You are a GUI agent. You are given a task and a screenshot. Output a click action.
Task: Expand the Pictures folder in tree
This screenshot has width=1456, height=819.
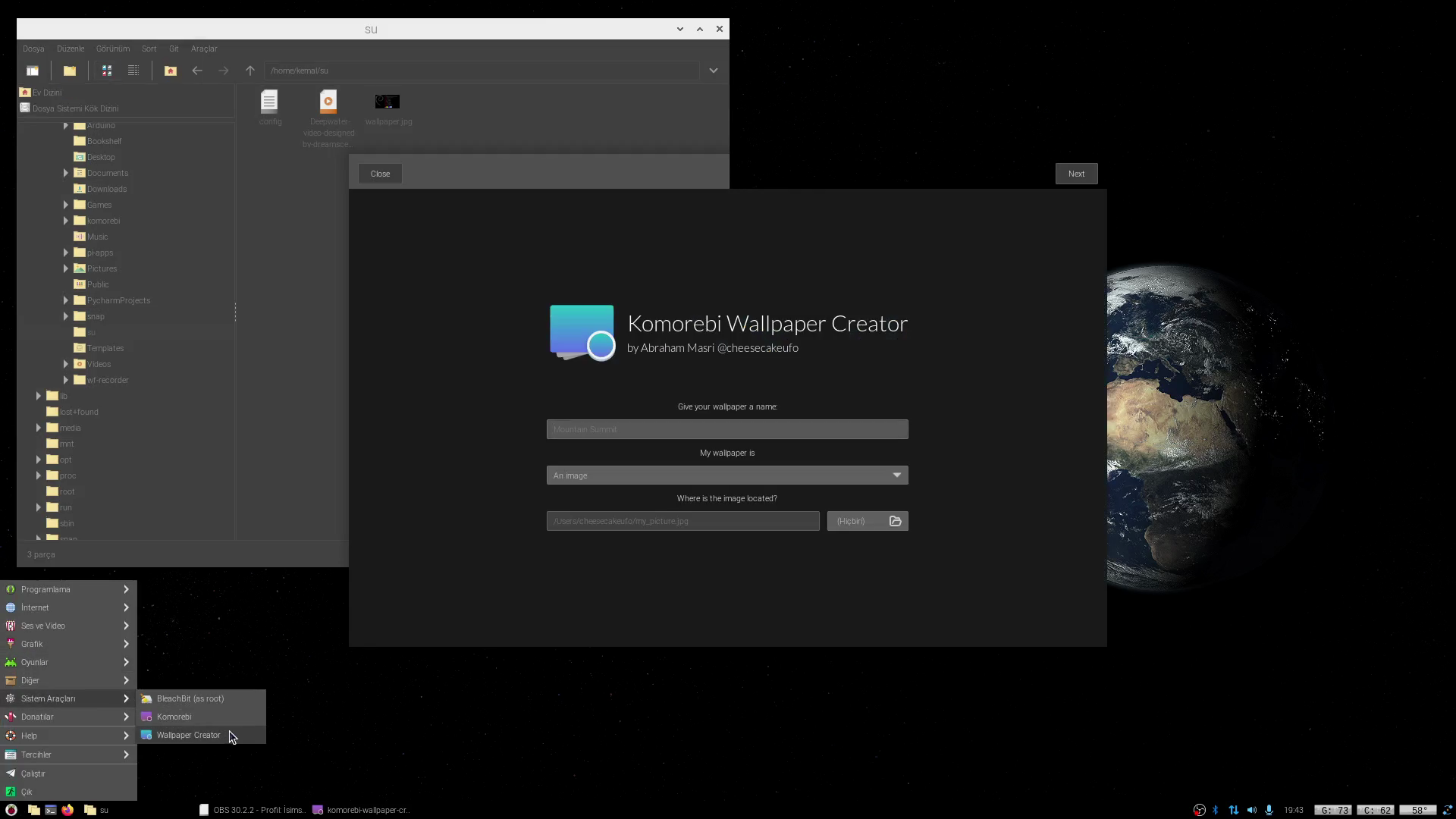point(66,268)
